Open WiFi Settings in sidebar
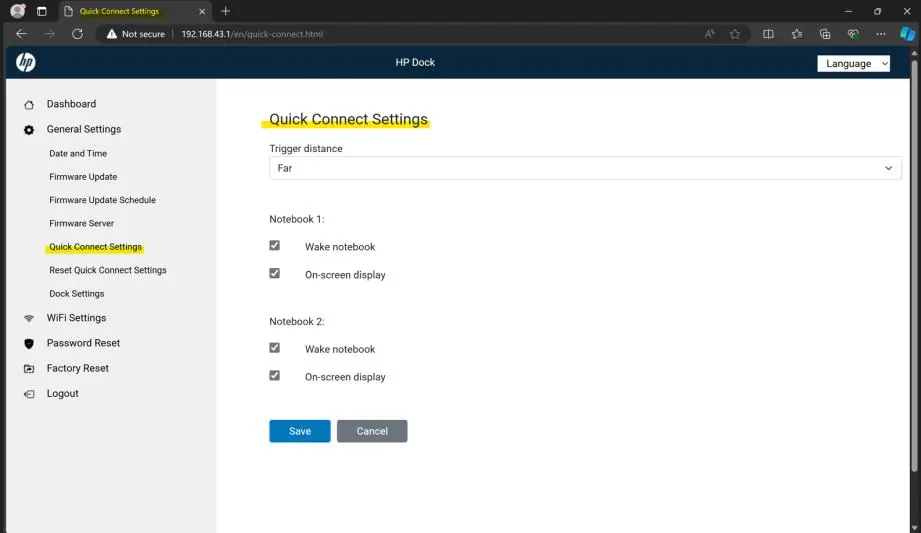 pyautogui.click(x=76, y=318)
